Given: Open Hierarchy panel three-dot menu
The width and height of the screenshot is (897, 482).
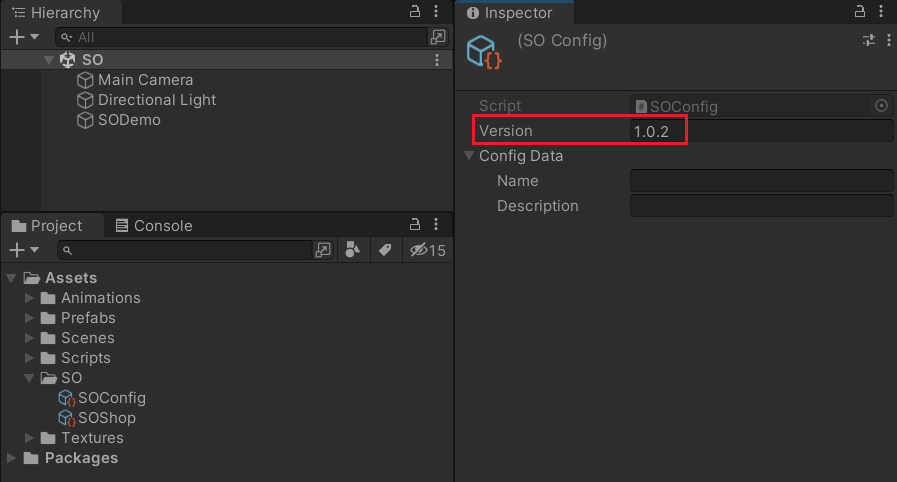Looking at the screenshot, I should pos(436,11).
